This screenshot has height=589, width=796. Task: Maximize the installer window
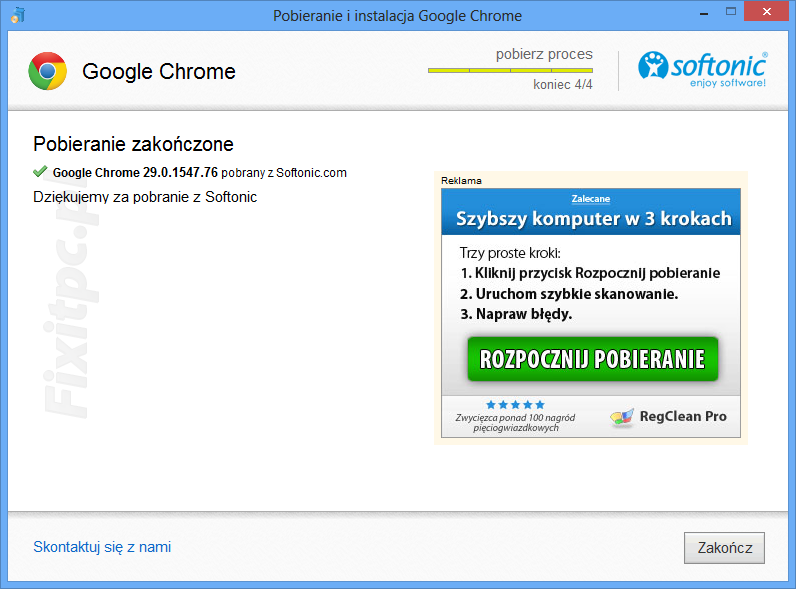pyautogui.click(x=731, y=11)
